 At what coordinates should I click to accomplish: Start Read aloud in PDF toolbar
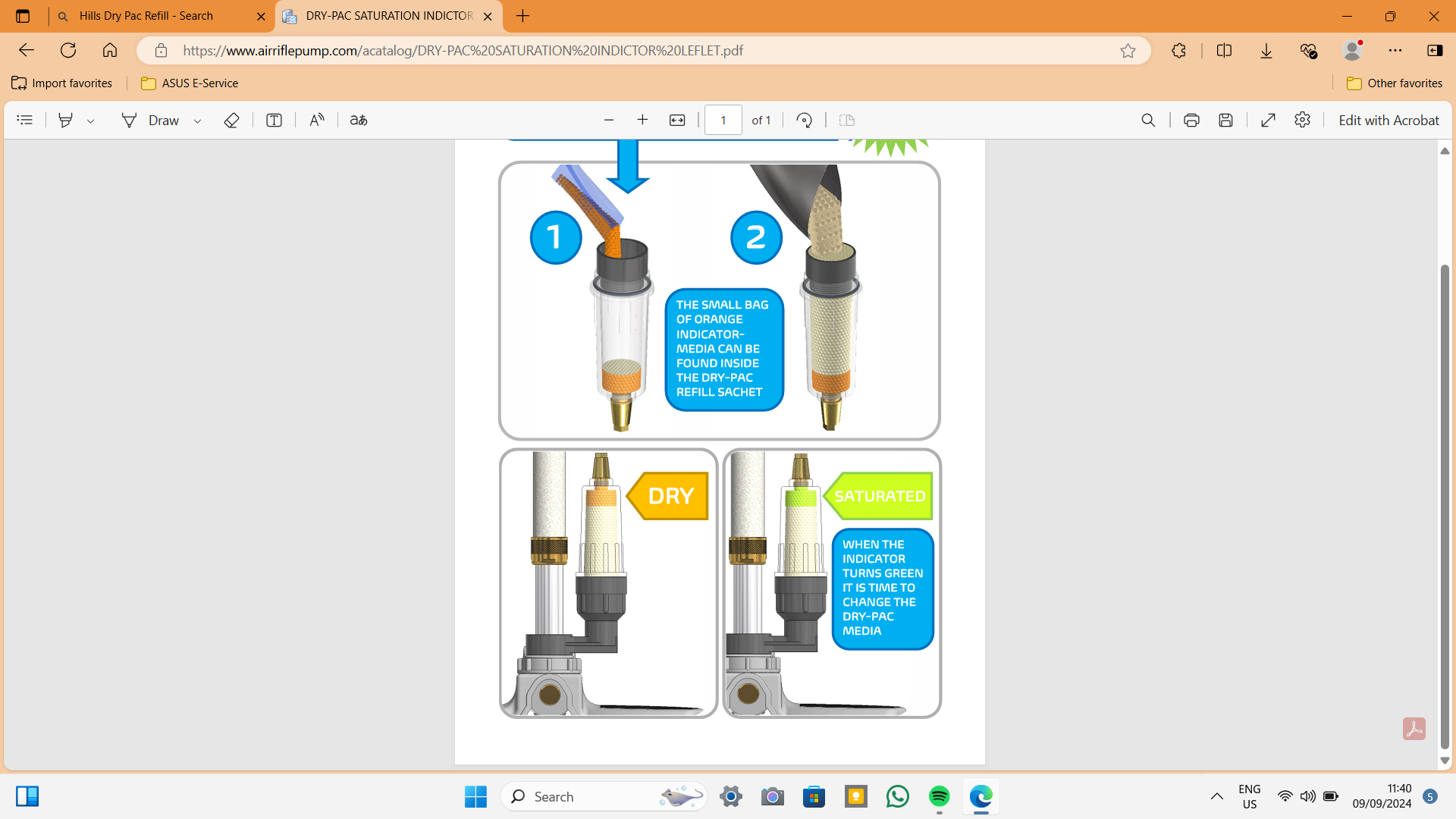coord(317,120)
